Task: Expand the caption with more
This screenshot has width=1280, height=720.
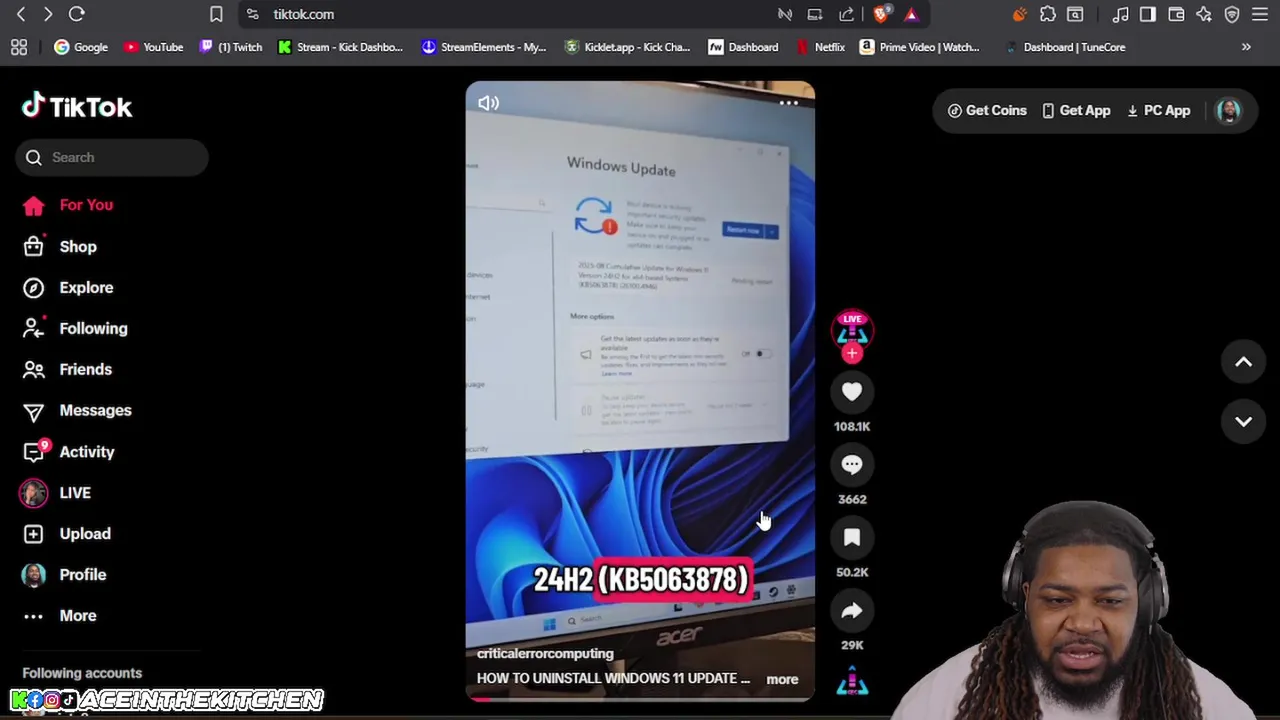Action: click(782, 679)
